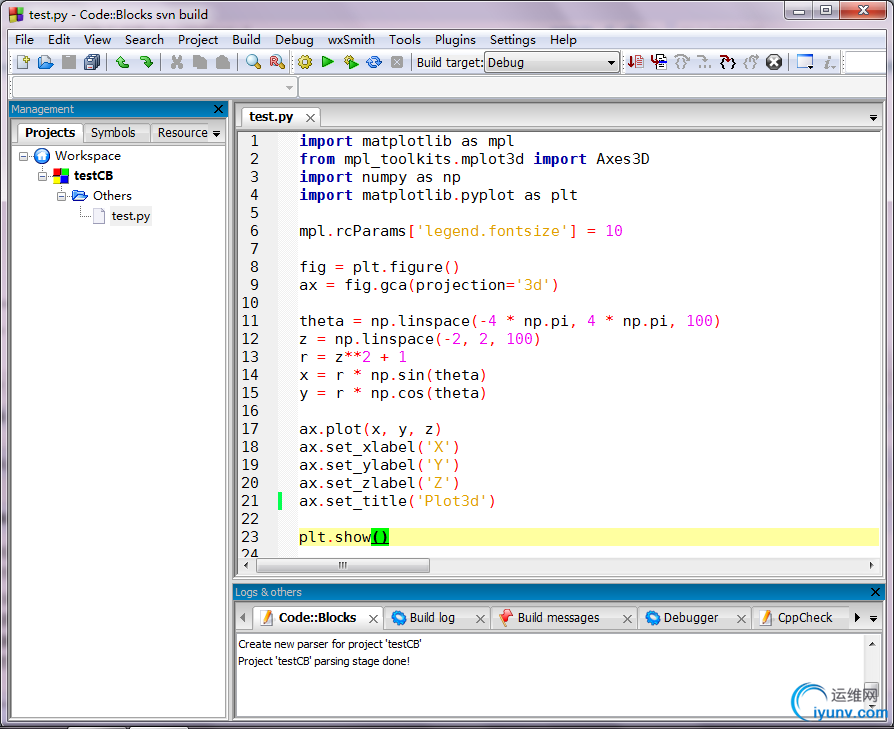Screen dimensions: 894x729
Task: Open the empty code completion scope dropdown
Action: coord(154,87)
